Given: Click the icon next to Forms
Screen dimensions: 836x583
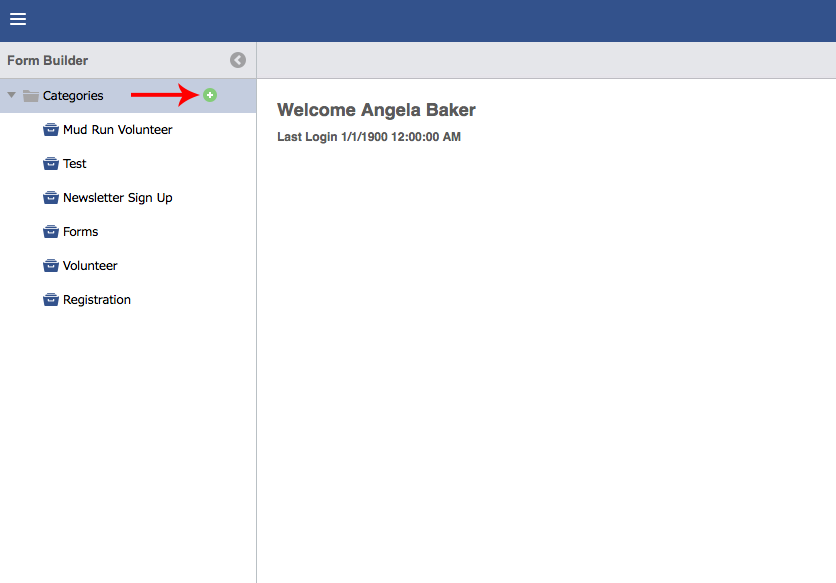Looking at the screenshot, I should click(x=51, y=232).
